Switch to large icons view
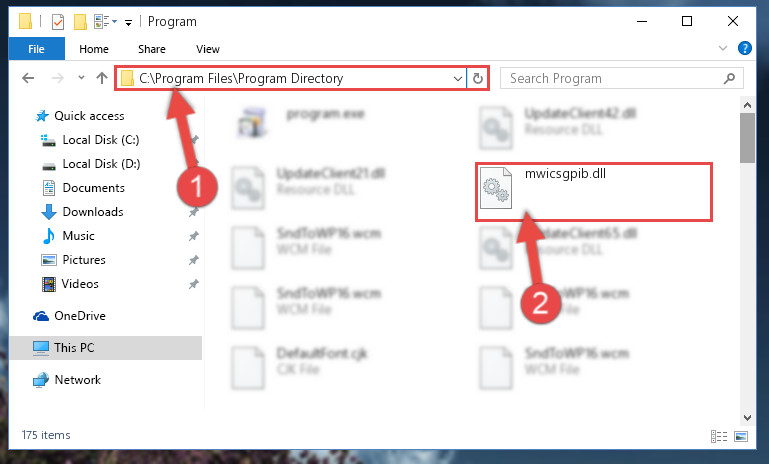This screenshot has height=464, width=769. [x=741, y=436]
